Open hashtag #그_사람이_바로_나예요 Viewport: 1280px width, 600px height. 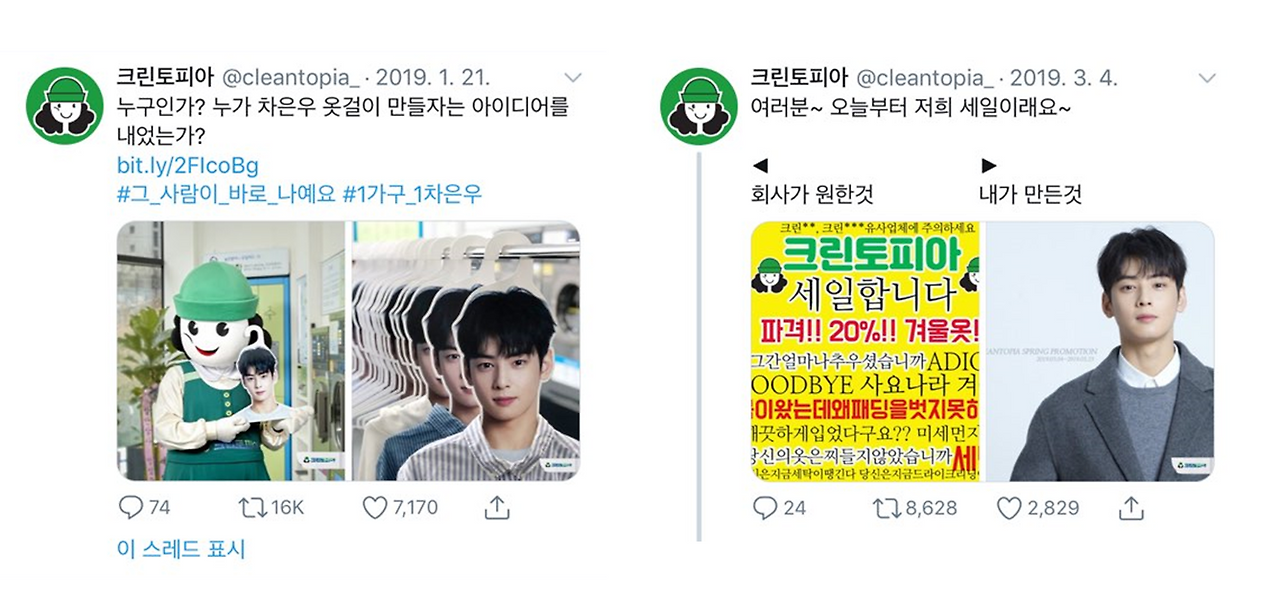tap(226, 193)
